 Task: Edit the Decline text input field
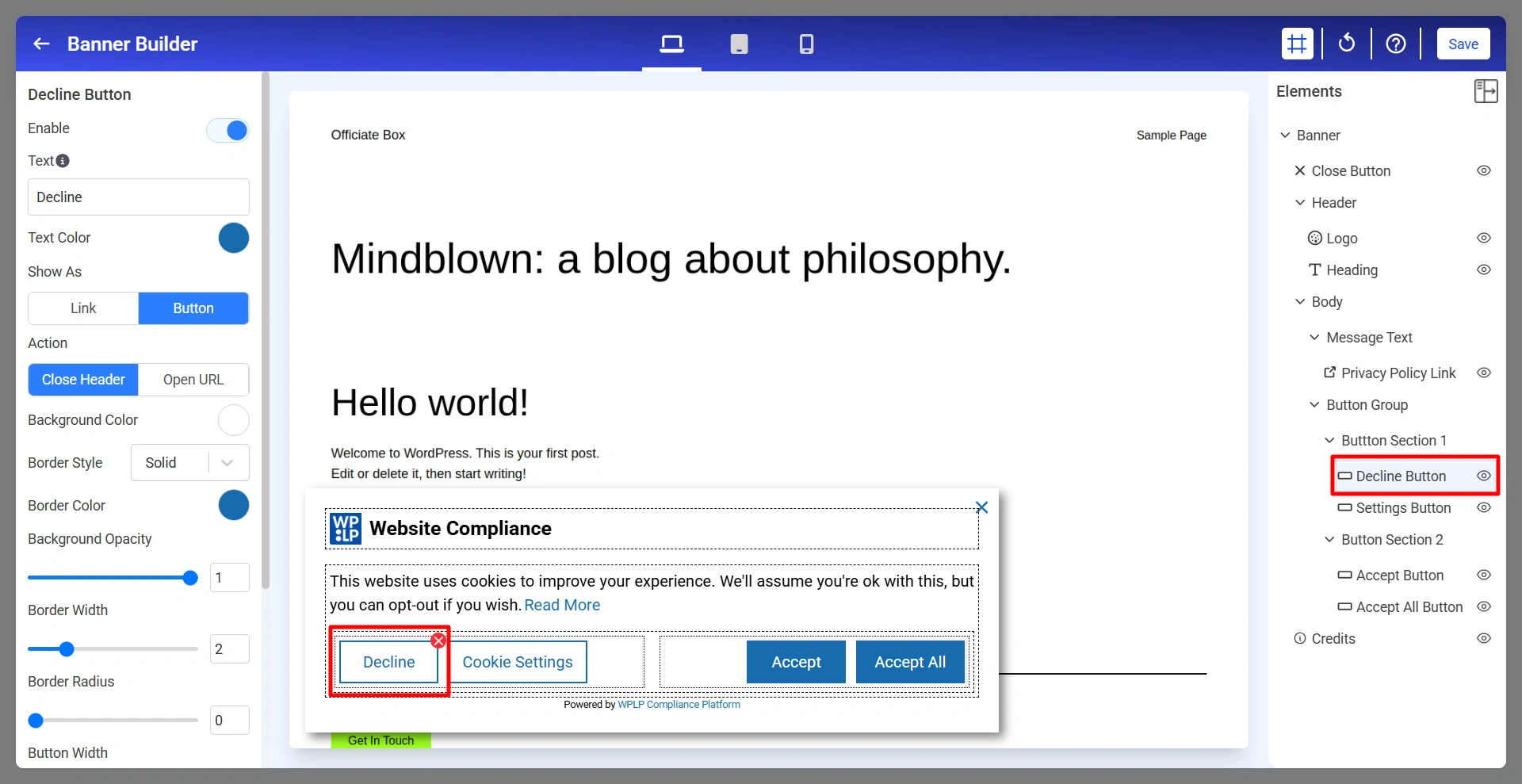click(x=139, y=197)
